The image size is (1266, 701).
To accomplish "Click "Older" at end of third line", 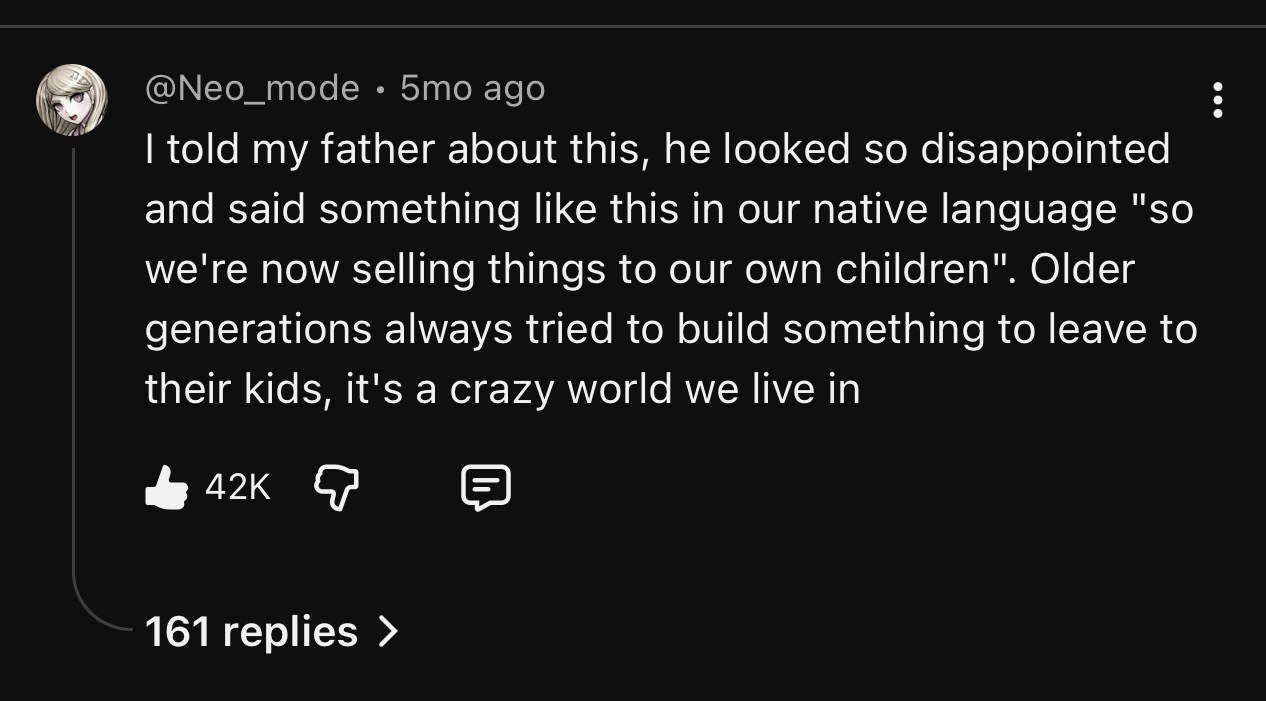I will pyautogui.click(x=1082, y=269).
